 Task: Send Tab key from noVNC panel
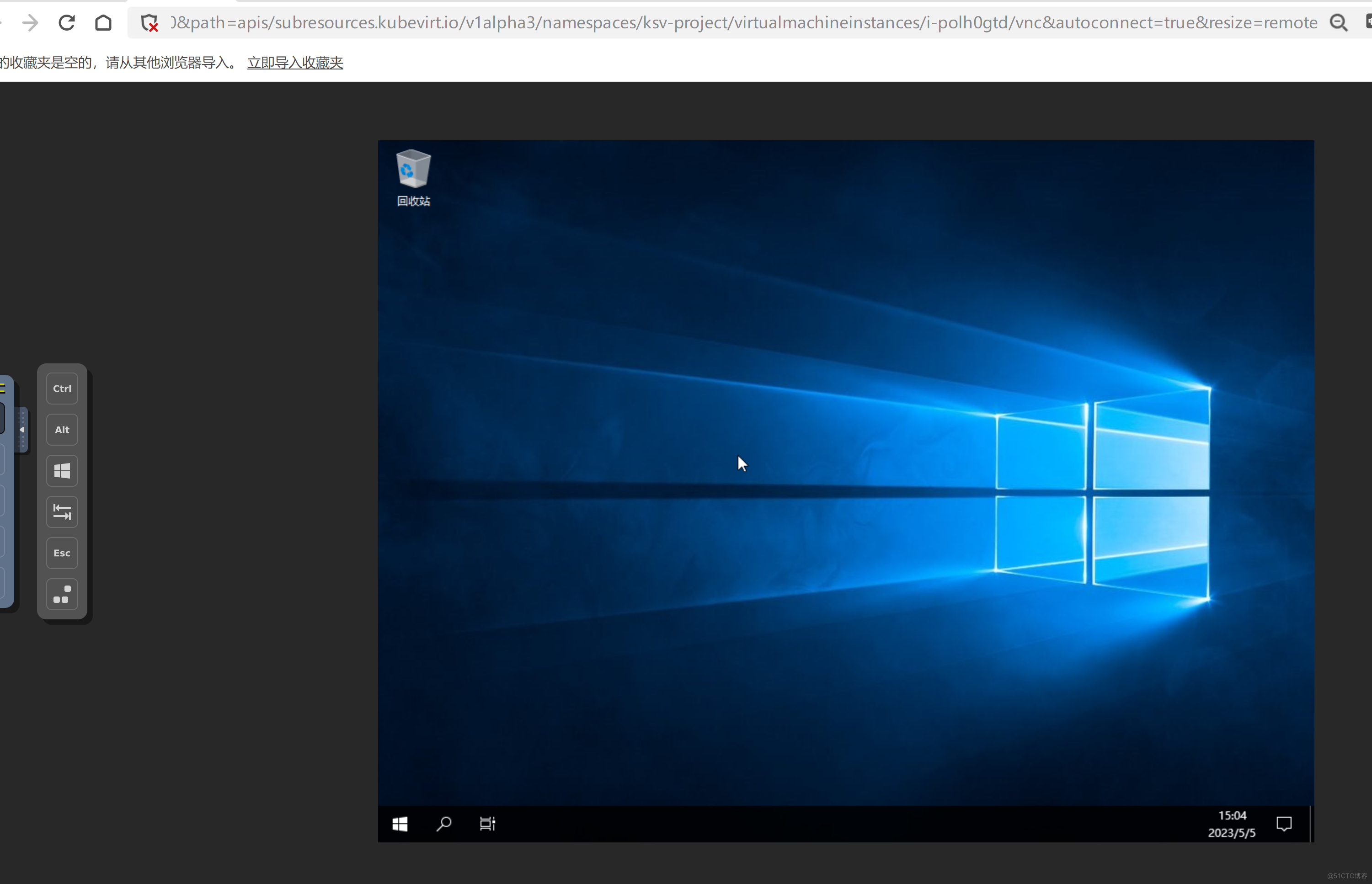click(x=62, y=512)
